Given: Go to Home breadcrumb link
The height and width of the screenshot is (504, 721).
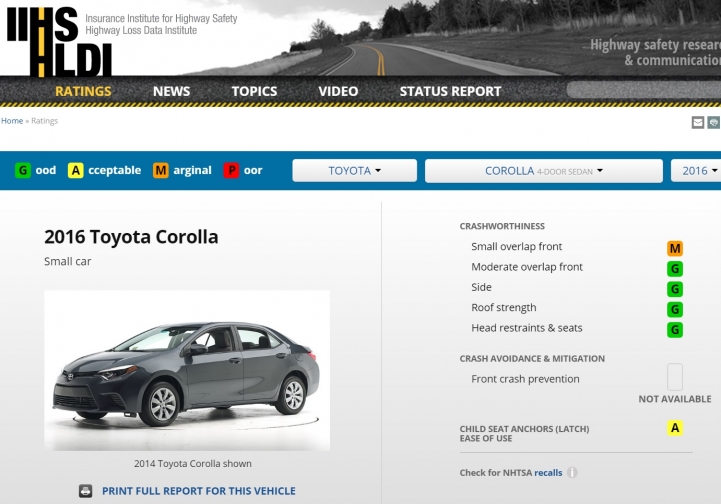Looking at the screenshot, I should [12, 120].
